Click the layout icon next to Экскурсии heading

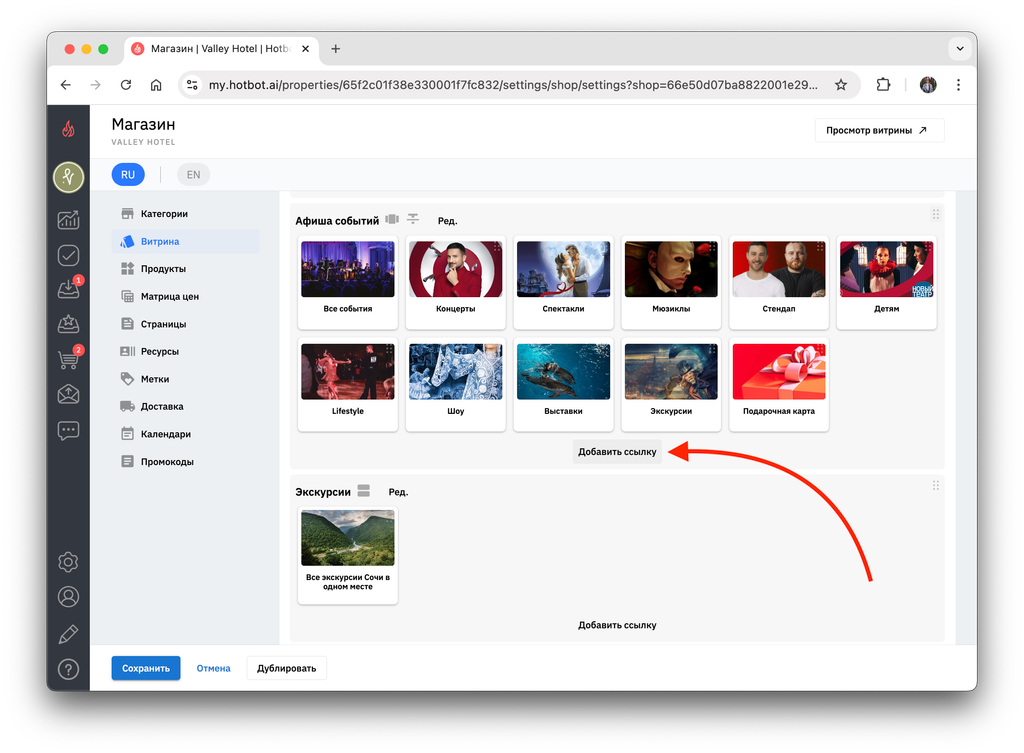[364, 490]
